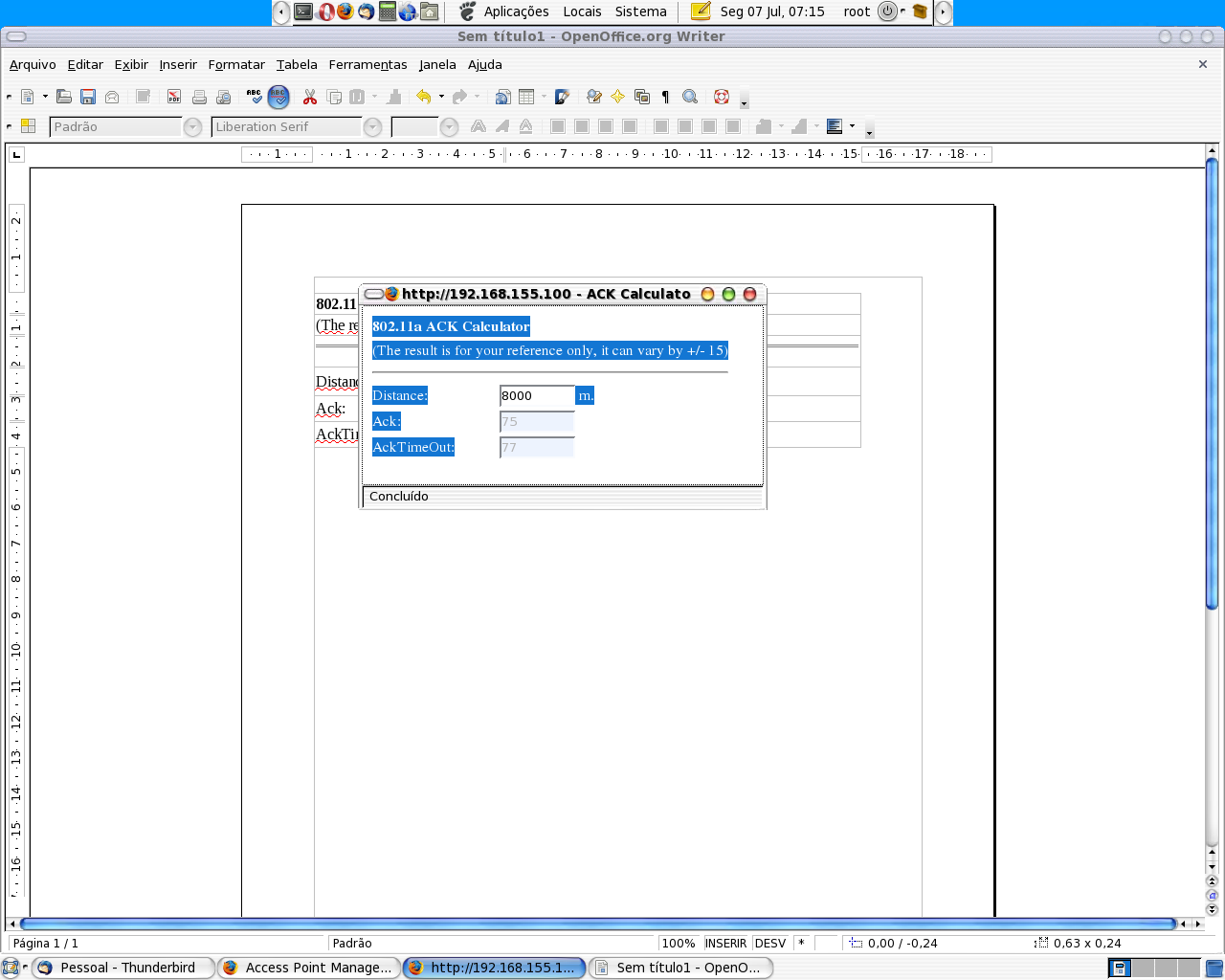Expand the Undo history dropdown arrow

click(441, 97)
